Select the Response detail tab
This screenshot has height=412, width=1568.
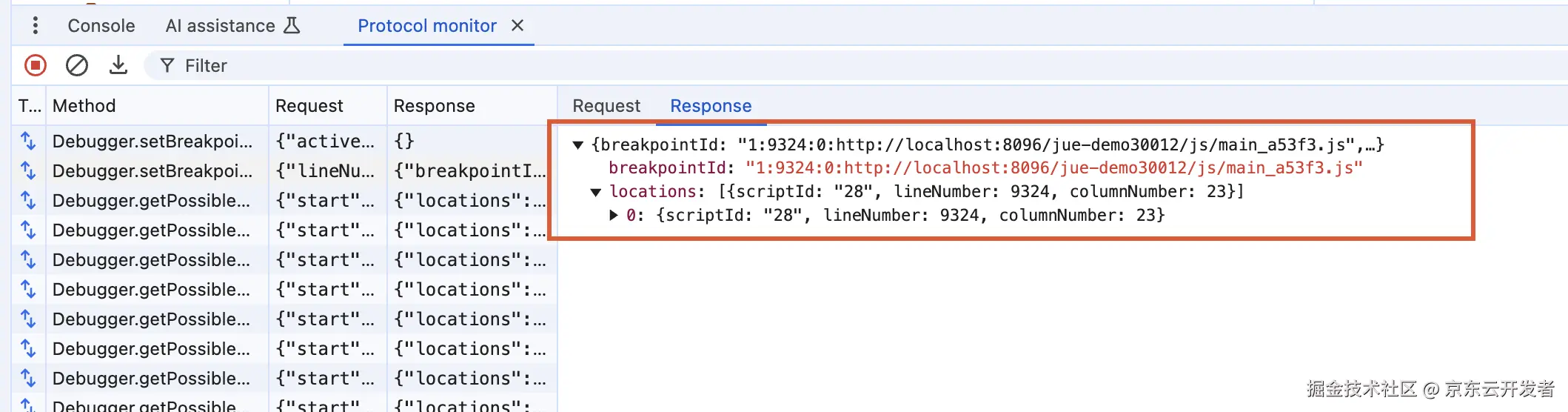[x=711, y=106]
